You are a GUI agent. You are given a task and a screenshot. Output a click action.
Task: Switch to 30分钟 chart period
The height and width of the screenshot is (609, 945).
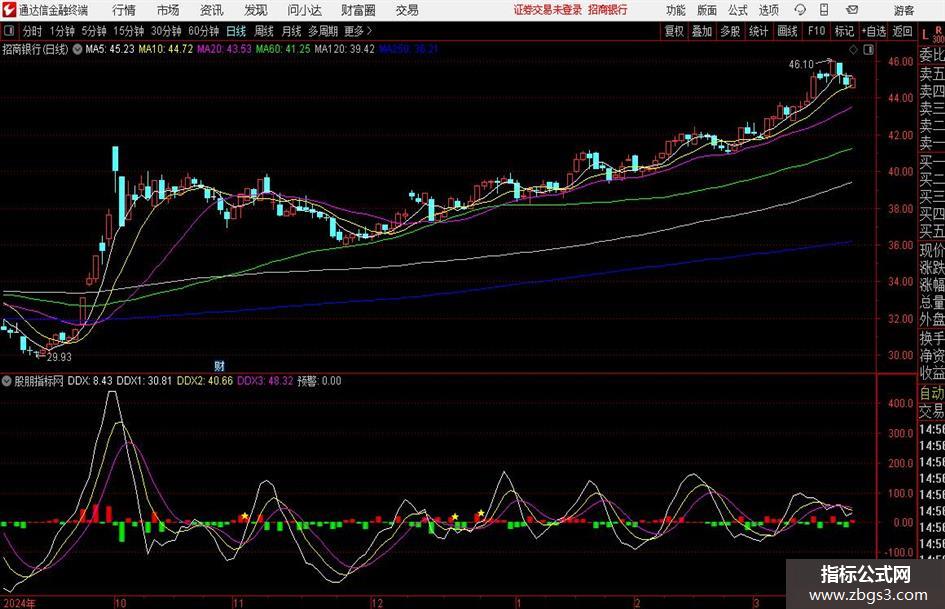click(166, 31)
